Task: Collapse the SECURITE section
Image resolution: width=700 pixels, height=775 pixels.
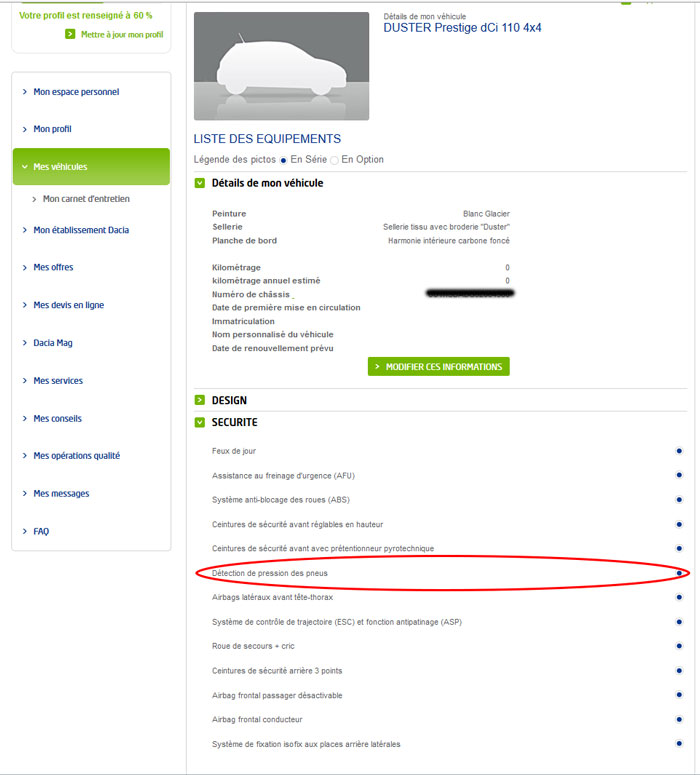Action: click(x=200, y=423)
